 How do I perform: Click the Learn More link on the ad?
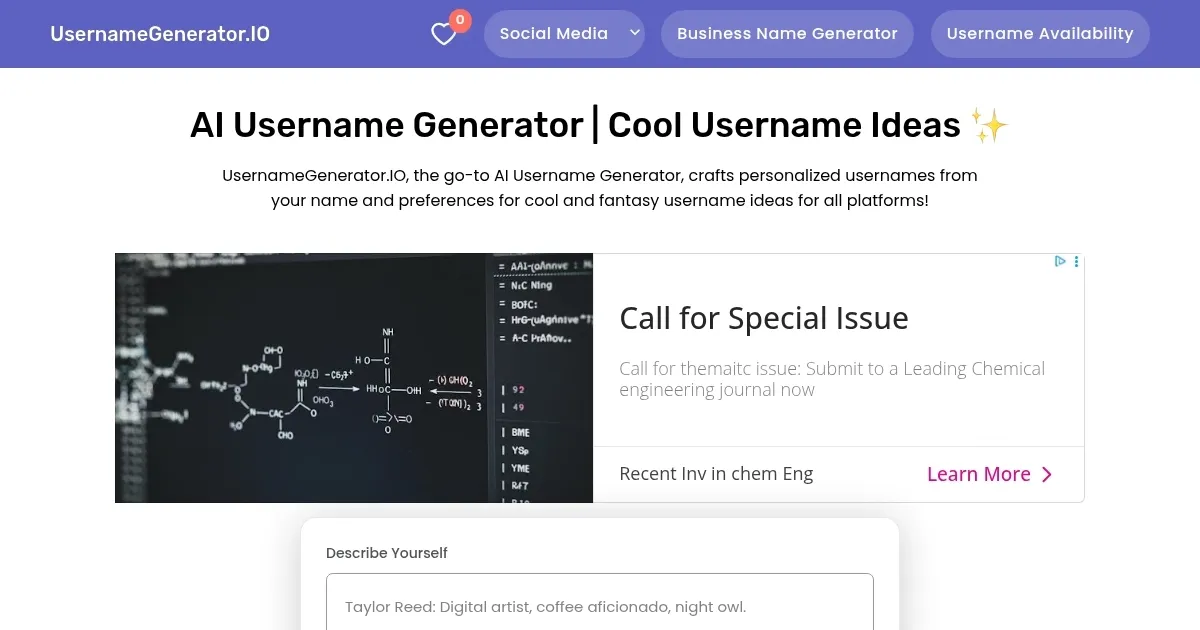(x=979, y=474)
